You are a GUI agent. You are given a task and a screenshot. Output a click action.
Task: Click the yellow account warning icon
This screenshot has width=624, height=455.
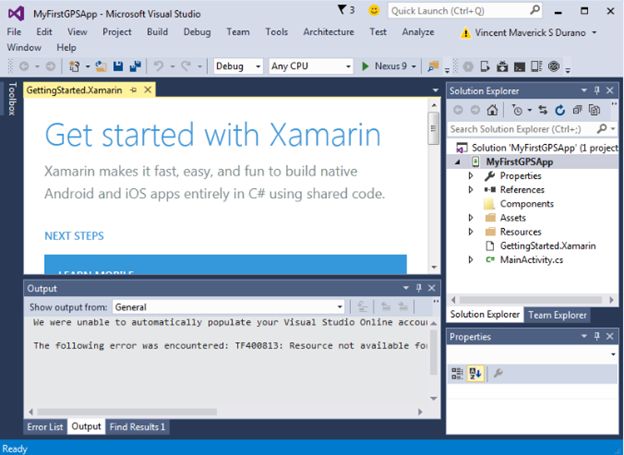click(x=465, y=33)
